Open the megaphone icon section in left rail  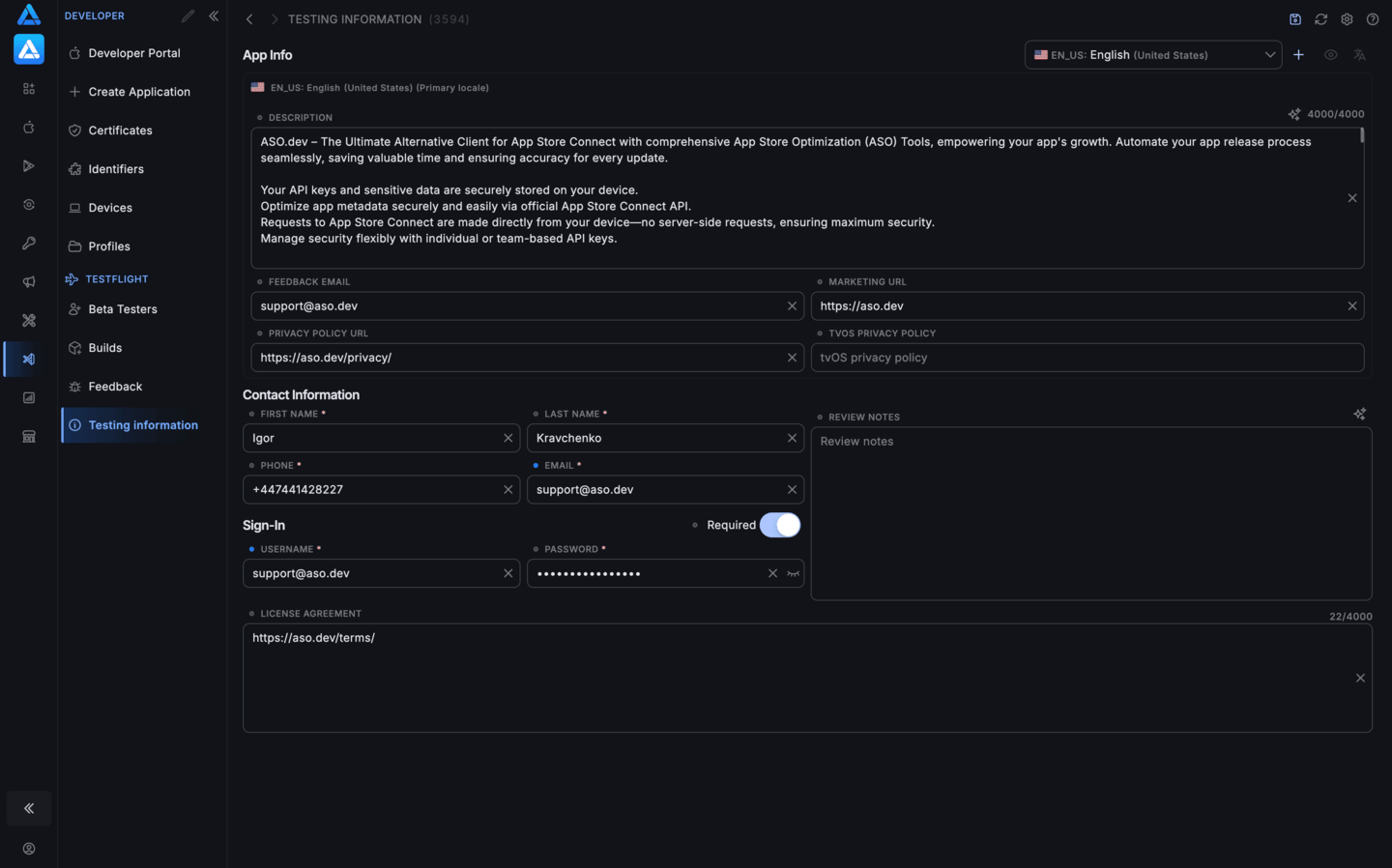click(x=29, y=282)
